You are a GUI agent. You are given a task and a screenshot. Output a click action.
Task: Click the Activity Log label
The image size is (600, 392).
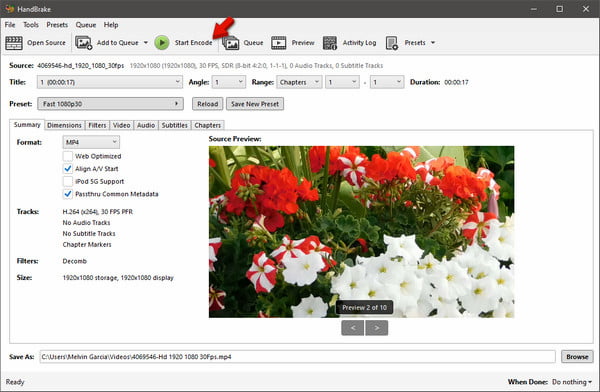pos(359,43)
